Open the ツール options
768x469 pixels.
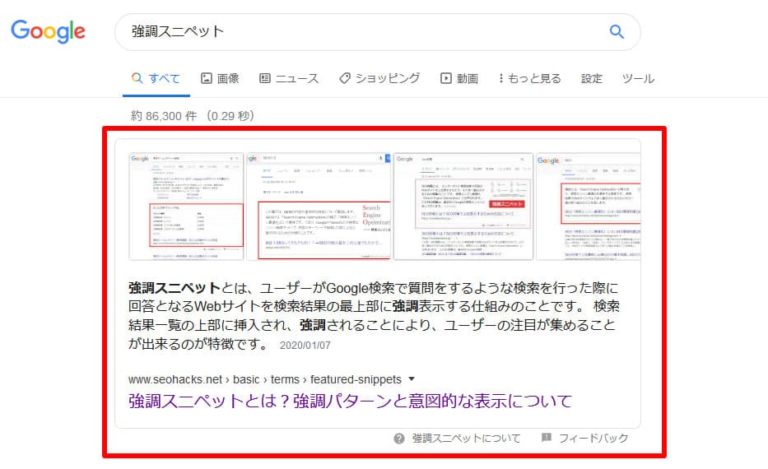[x=638, y=78]
